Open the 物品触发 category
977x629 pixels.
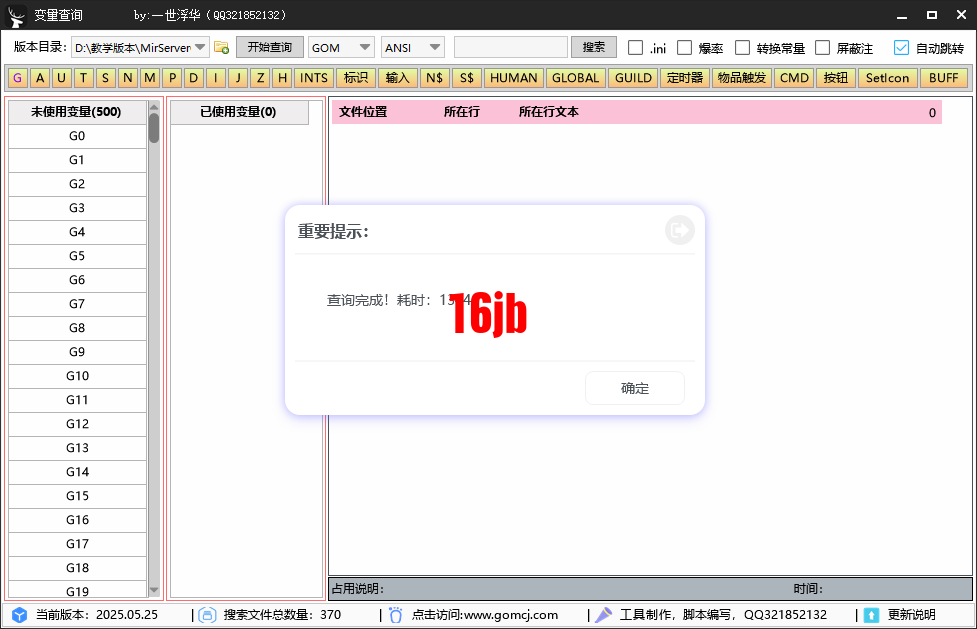pos(741,77)
